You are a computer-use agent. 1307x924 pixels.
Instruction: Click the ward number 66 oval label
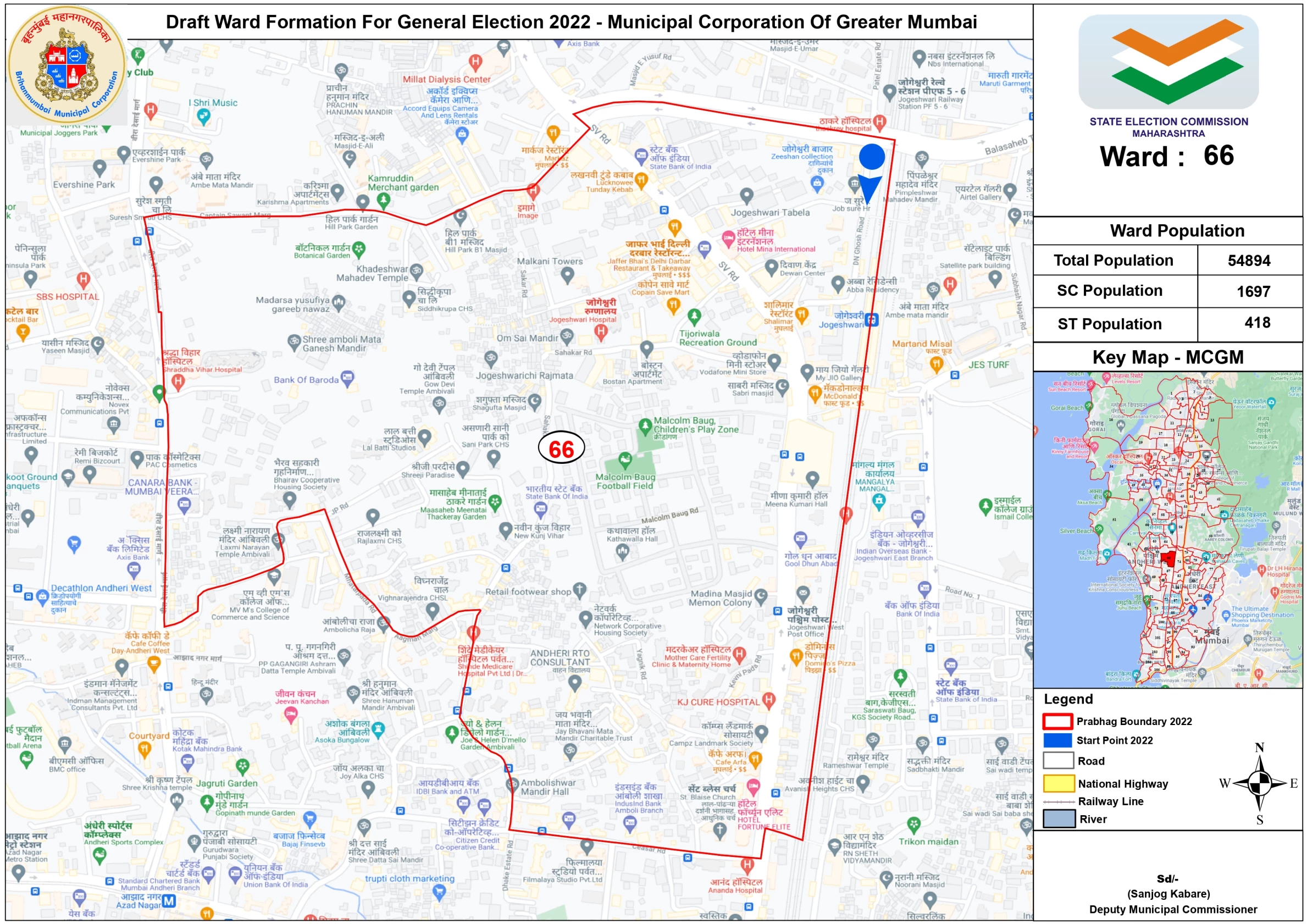tap(561, 449)
